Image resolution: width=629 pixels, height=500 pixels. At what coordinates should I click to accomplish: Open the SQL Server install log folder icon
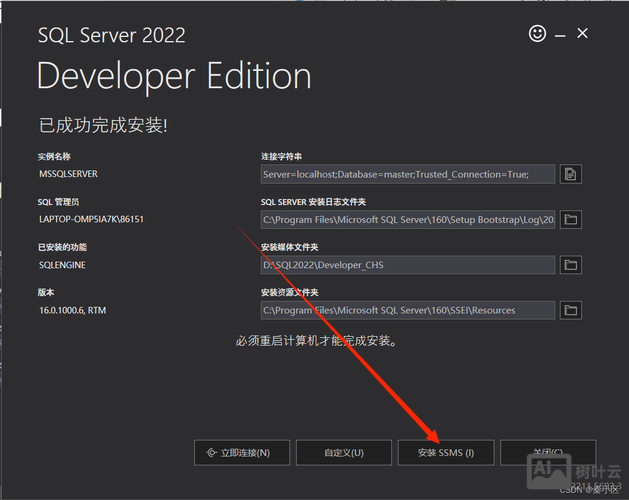(x=570, y=220)
